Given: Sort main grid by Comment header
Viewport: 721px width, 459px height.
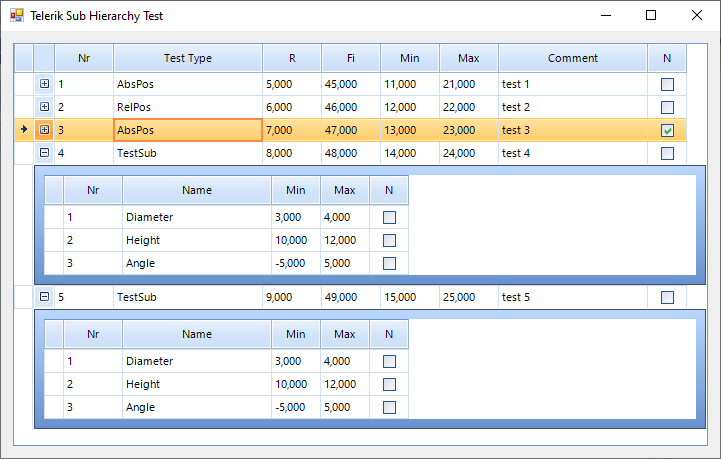Looking at the screenshot, I should click(573, 58).
